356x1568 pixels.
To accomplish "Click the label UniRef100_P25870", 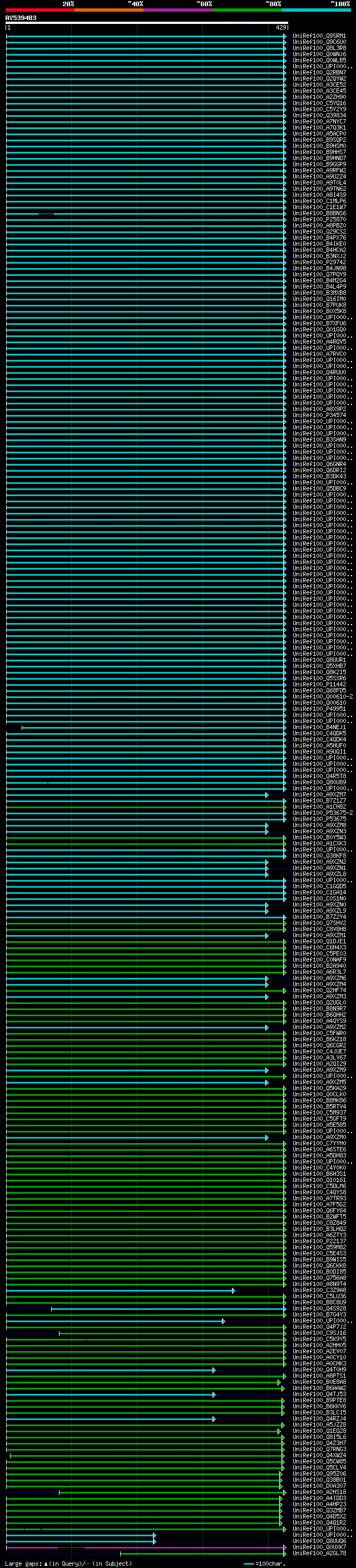I will 319,219.
